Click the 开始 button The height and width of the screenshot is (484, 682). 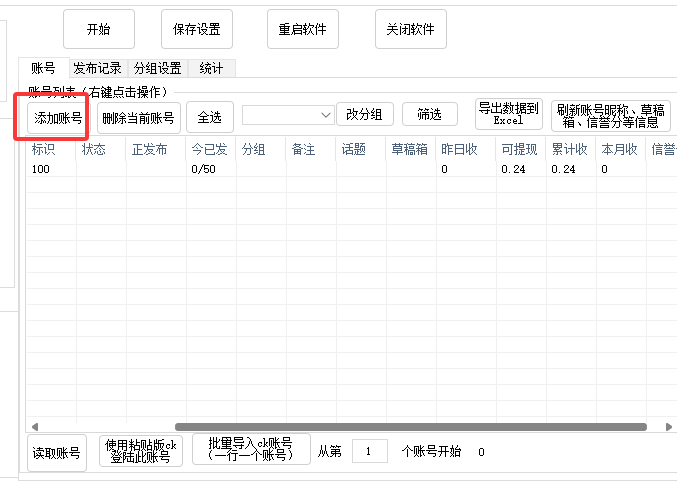coord(98,29)
